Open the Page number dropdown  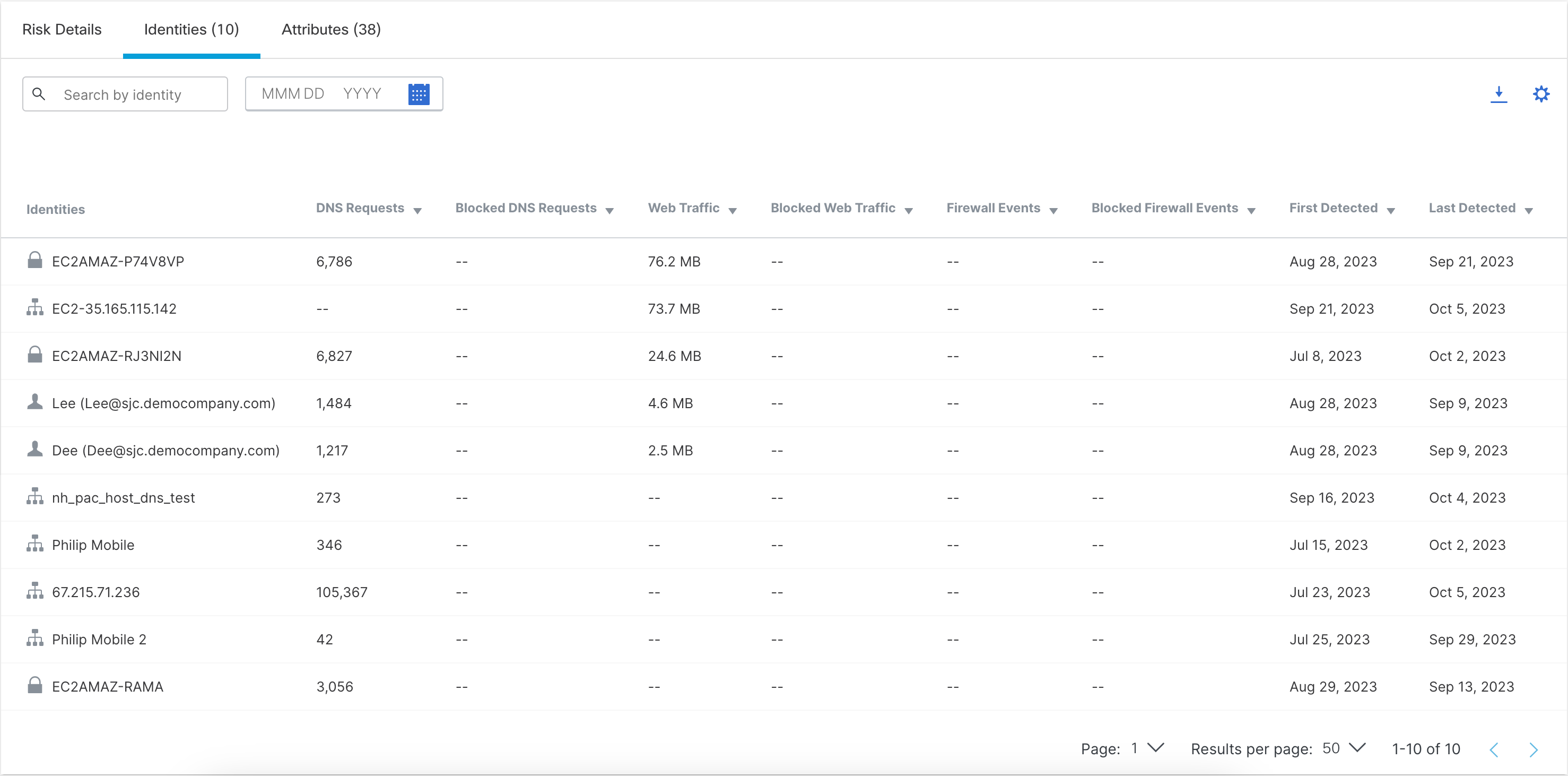pyautogui.click(x=1147, y=748)
